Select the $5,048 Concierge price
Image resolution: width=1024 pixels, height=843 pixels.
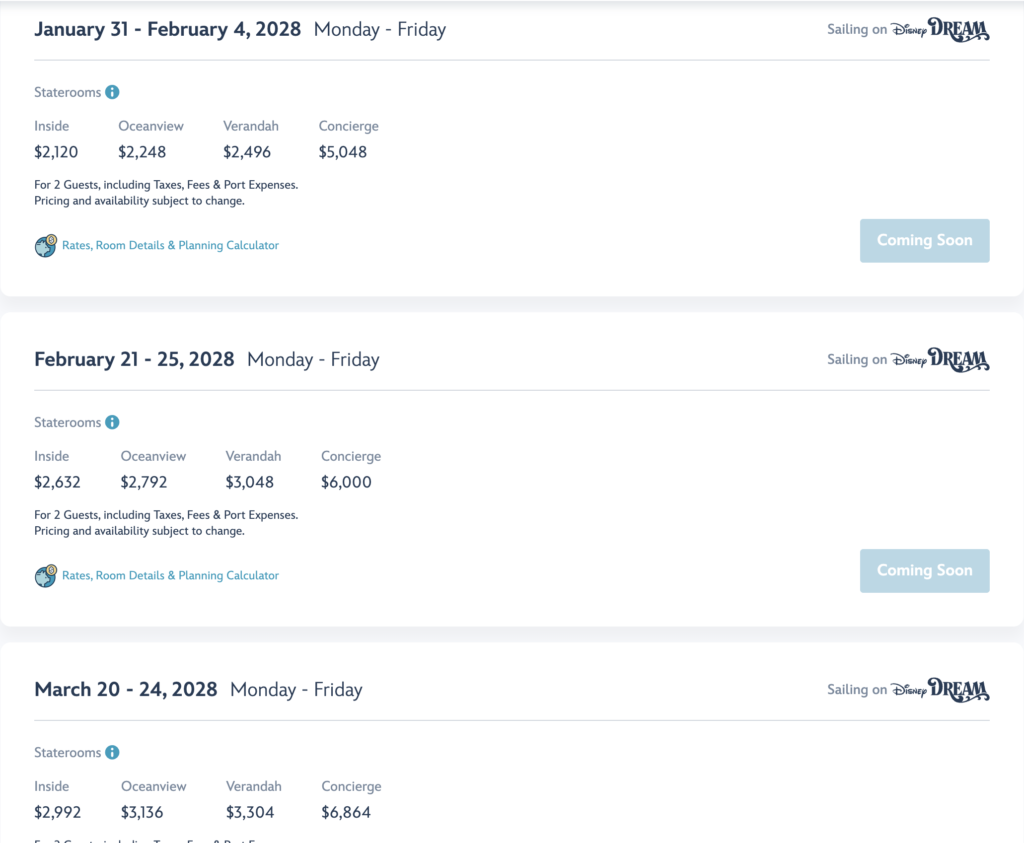click(343, 152)
